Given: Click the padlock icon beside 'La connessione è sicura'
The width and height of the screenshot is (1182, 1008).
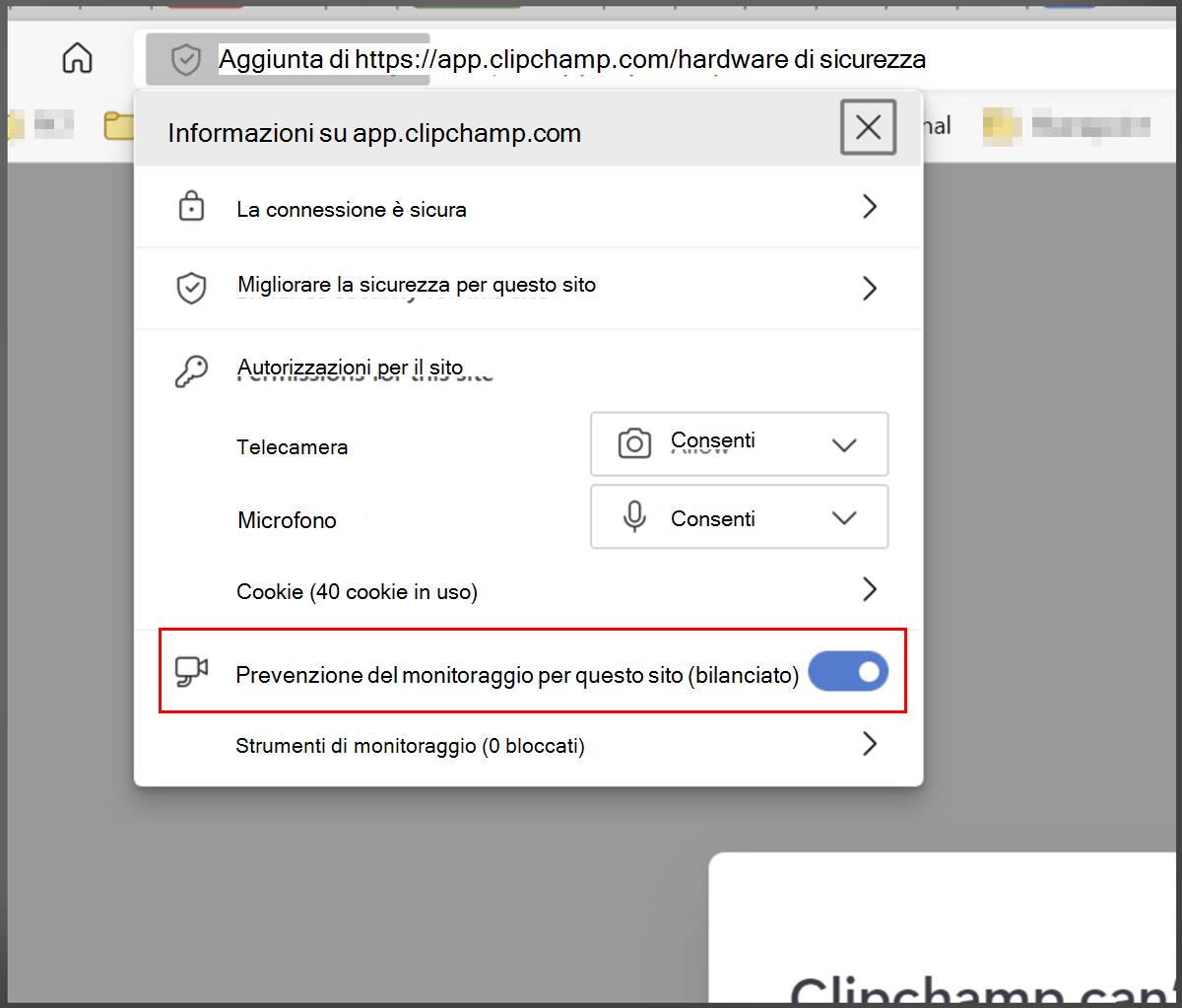Looking at the screenshot, I should coord(191,207).
